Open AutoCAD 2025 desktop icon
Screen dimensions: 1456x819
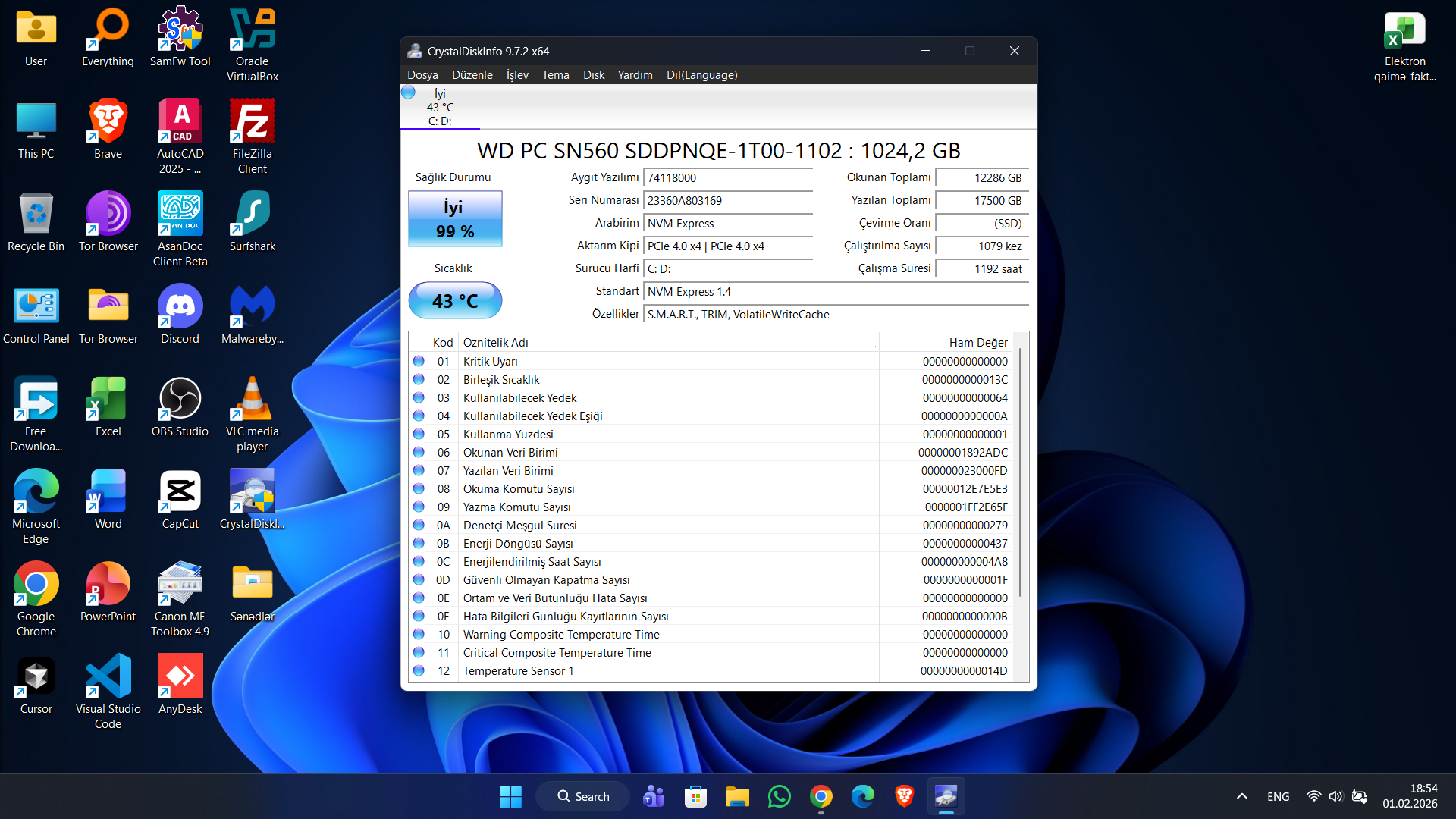pos(180,138)
